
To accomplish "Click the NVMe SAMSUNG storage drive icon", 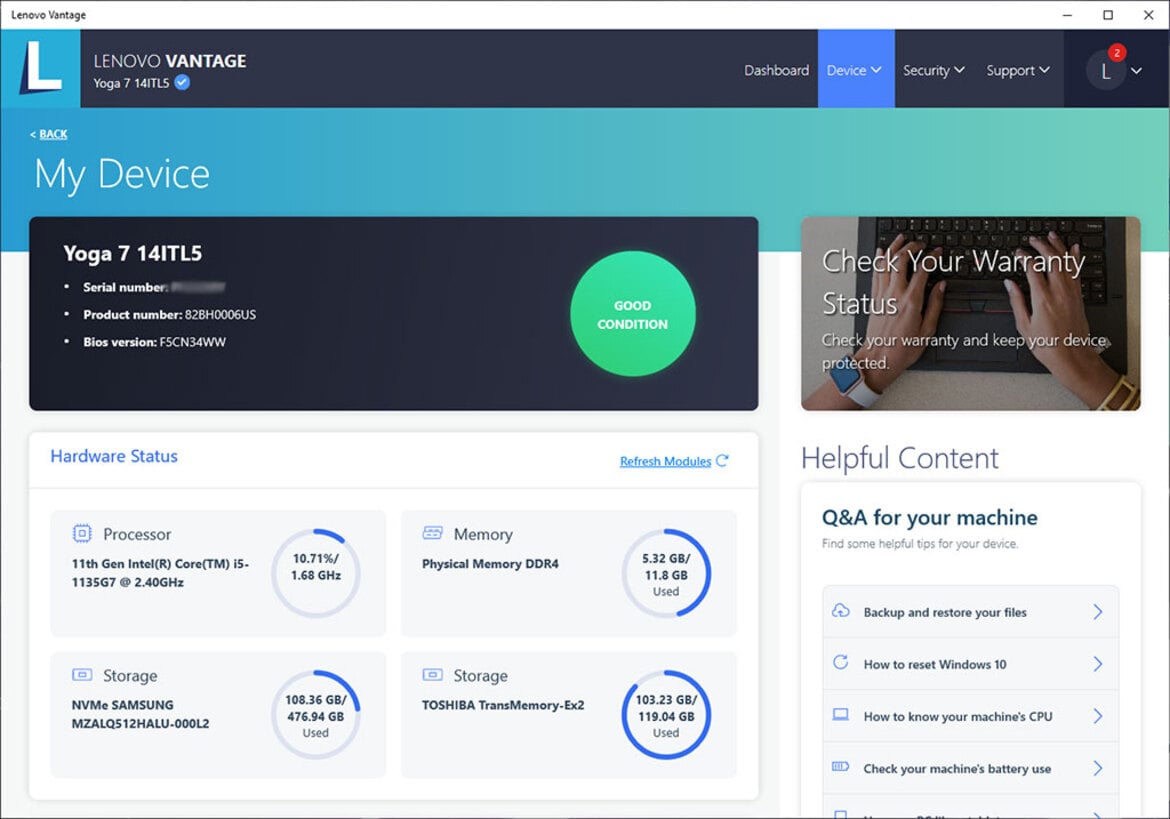I will click(82, 674).
